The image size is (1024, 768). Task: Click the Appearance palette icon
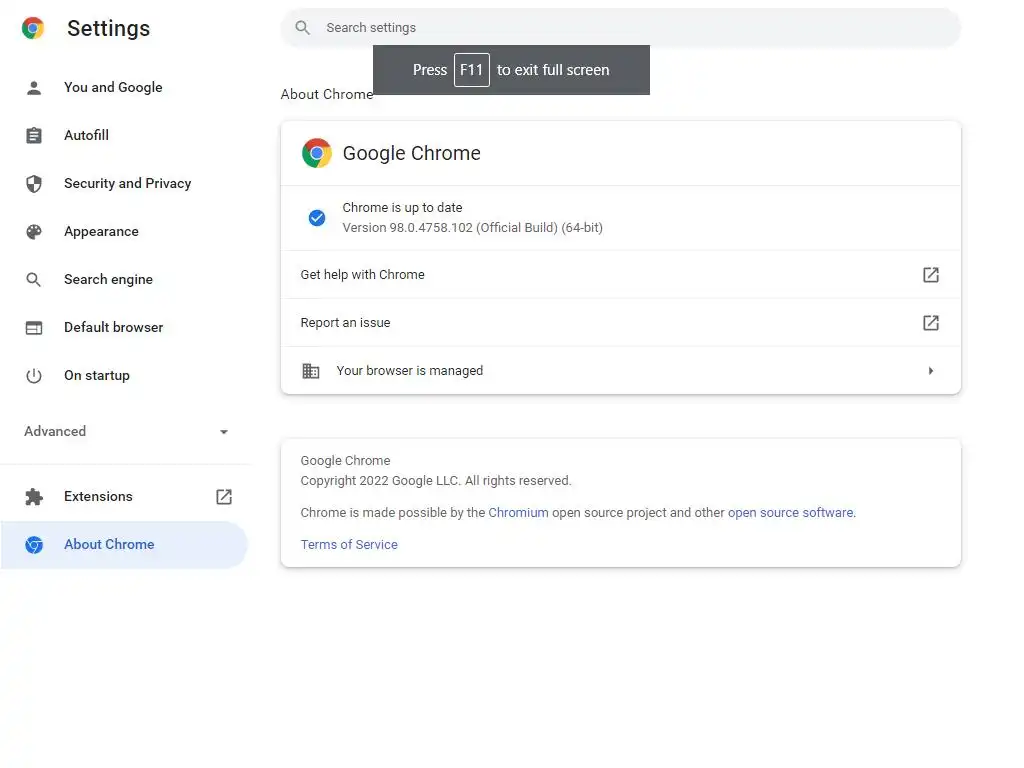pos(34,231)
